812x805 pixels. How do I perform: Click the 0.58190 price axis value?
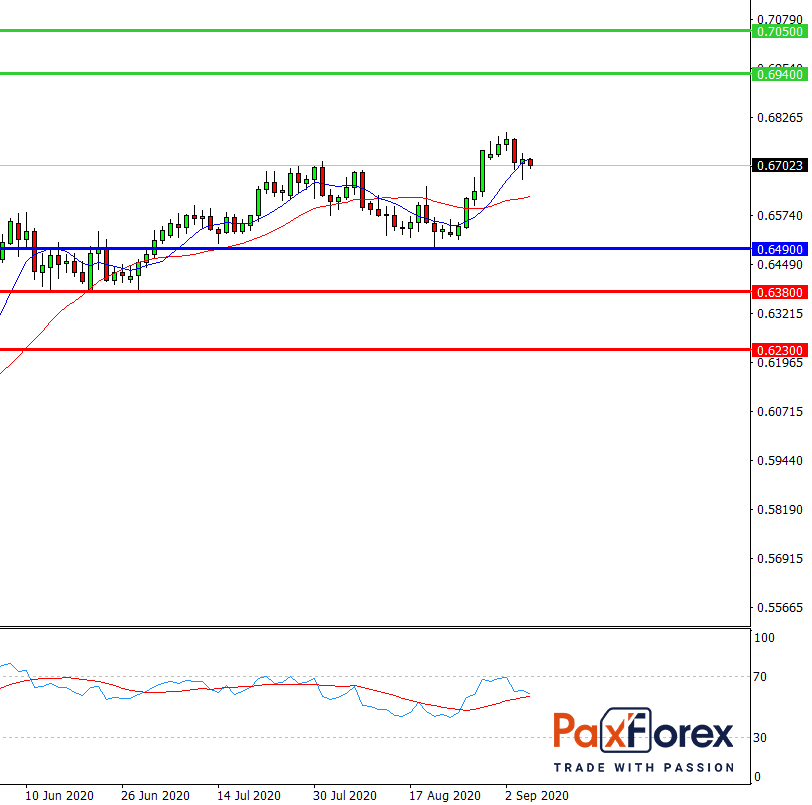point(780,510)
